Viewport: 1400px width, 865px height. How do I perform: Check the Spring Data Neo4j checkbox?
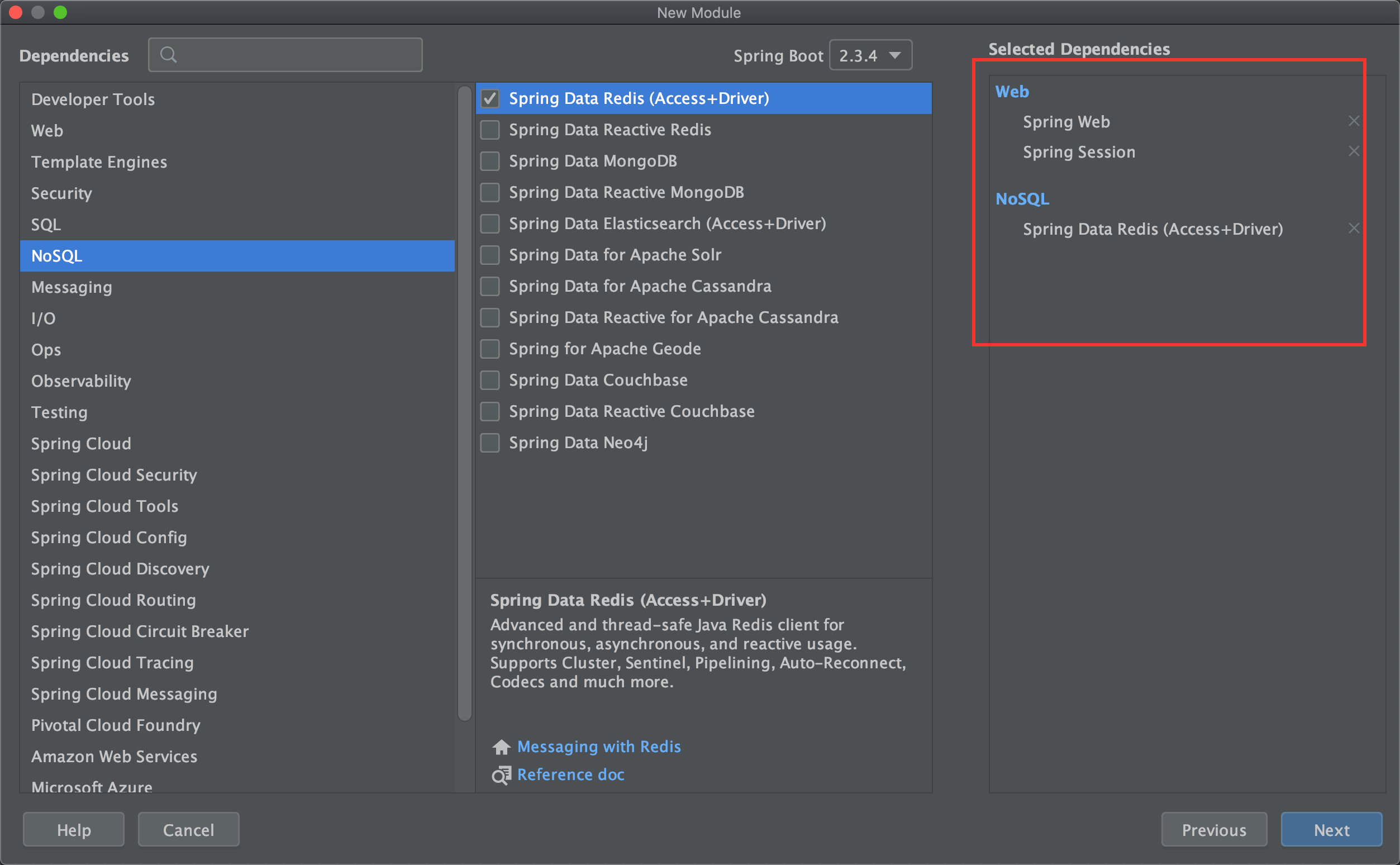[489, 443]
